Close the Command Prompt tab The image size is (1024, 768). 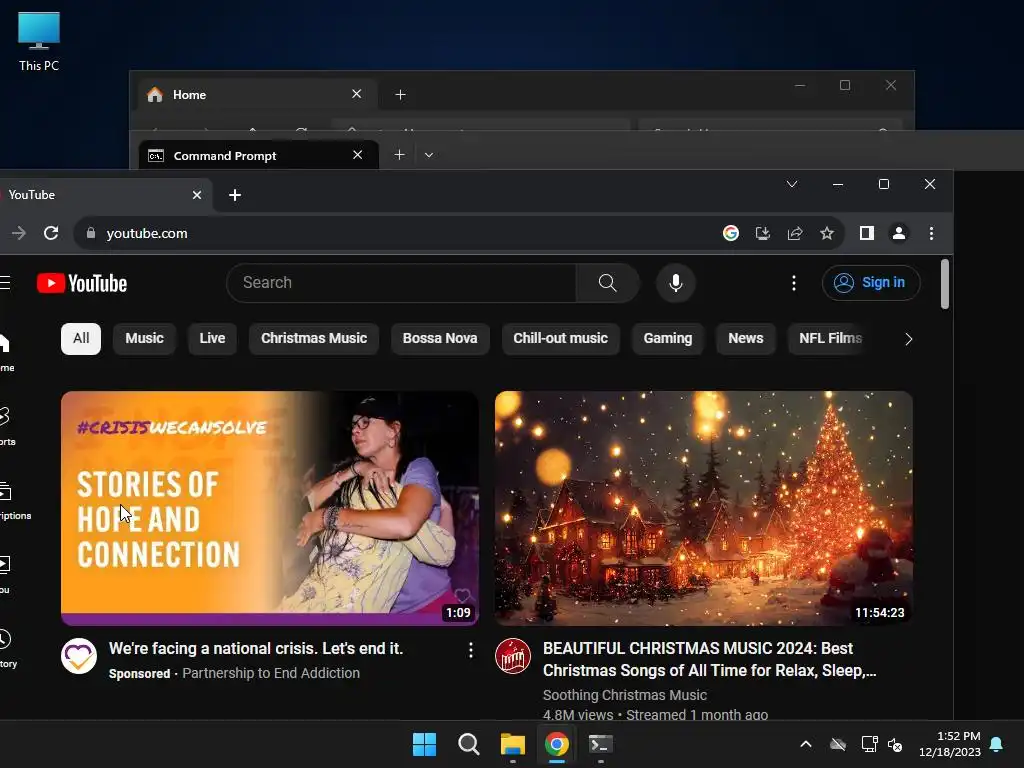(x=357, y=155)
